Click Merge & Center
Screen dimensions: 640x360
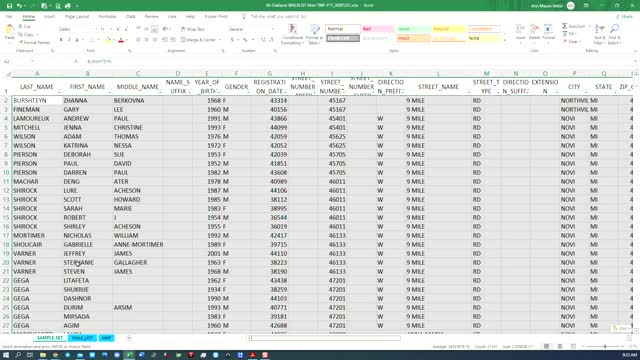click(198, 40)
